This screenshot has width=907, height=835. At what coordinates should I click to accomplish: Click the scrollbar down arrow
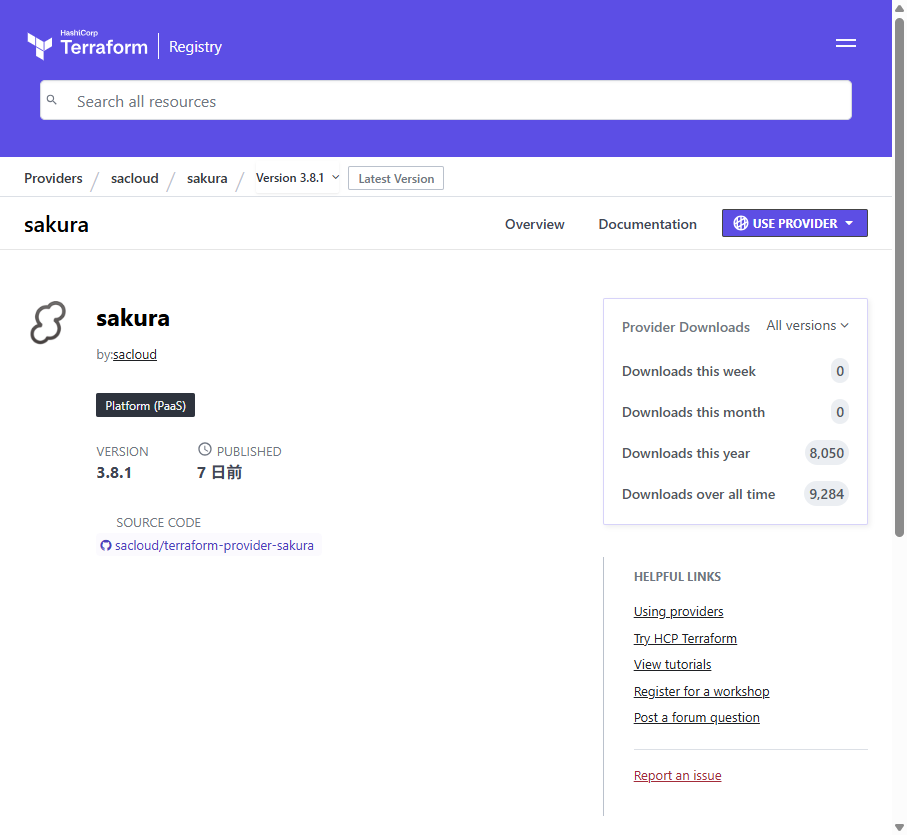[899, 827]
